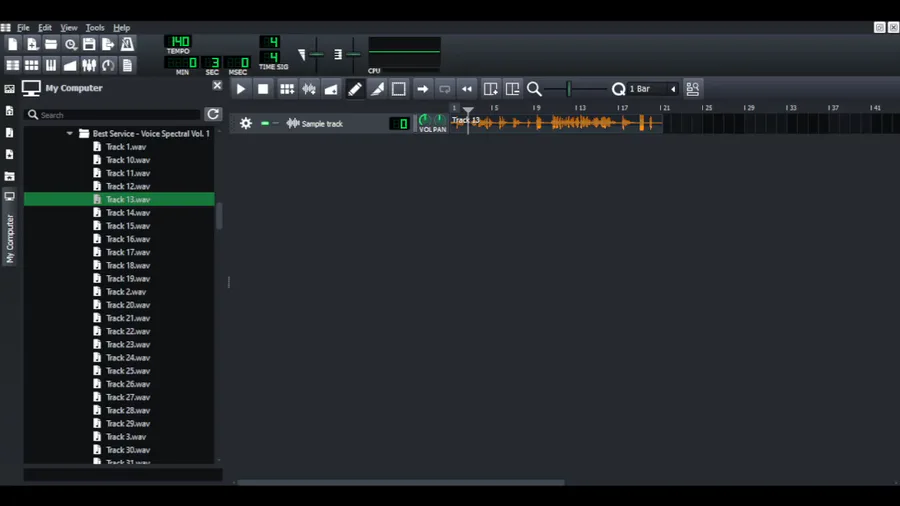Open the Piano Roll

pos(51,65)
